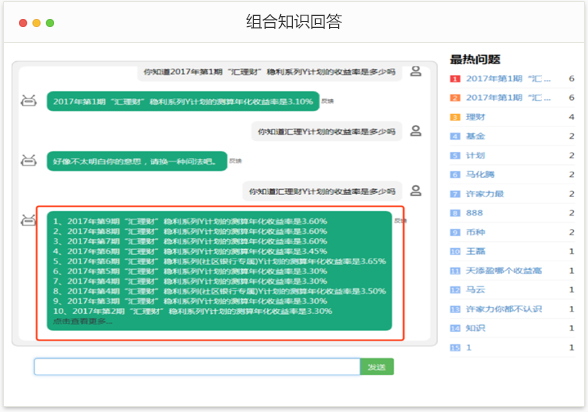The width and height of the screenshot is (588, 412).
Task: Click the user avatar beside 你知道汇理财Y计划的收益率是多少吗
Action: coord(416,190)
